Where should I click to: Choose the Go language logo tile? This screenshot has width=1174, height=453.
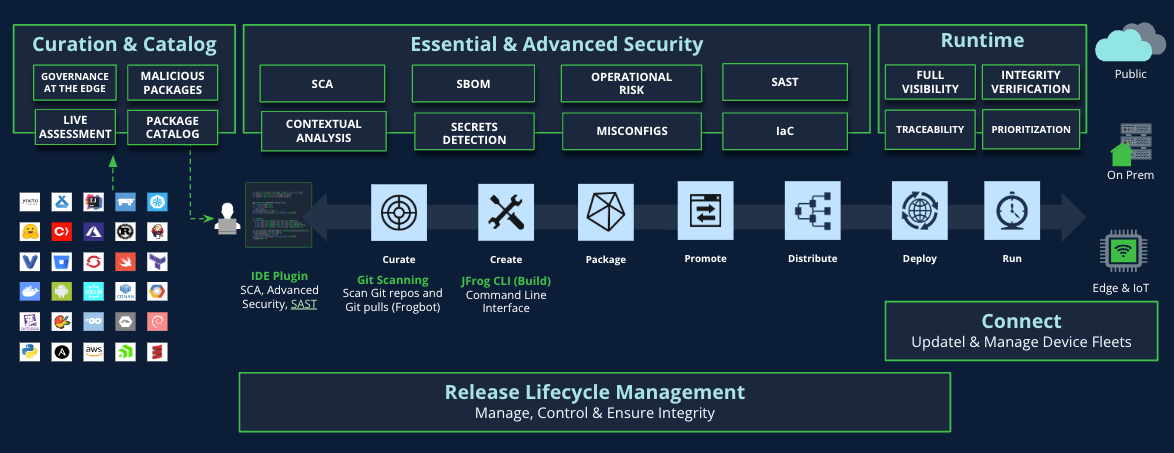pyautogui.click(x=94, y=321)
